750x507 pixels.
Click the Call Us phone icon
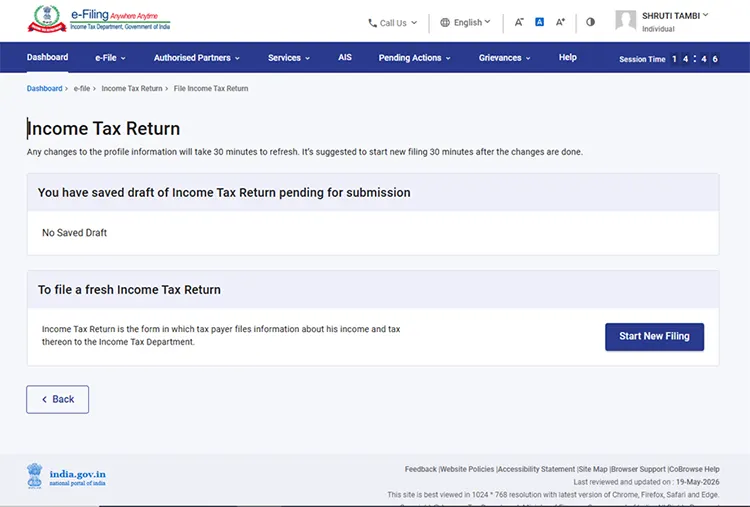point(372,23)
